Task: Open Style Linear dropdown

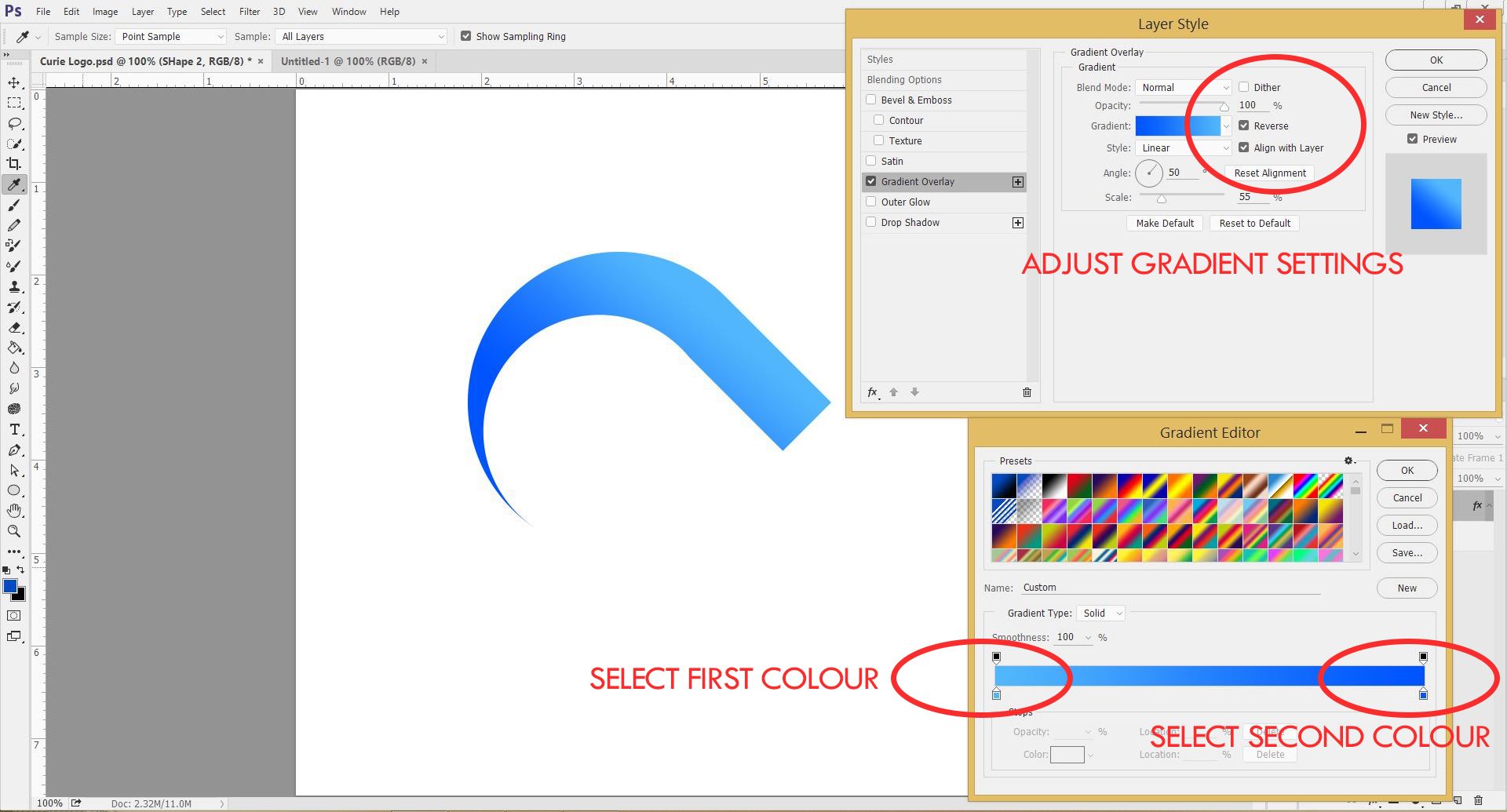Action: click(1184, 147)
